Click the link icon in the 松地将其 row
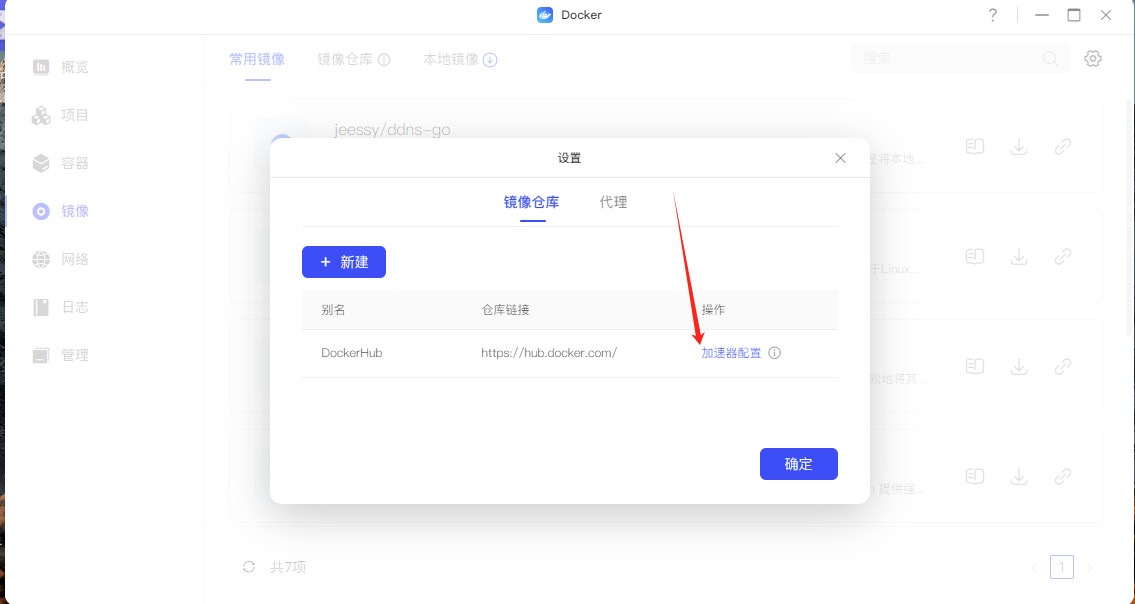 [1063, 366]
